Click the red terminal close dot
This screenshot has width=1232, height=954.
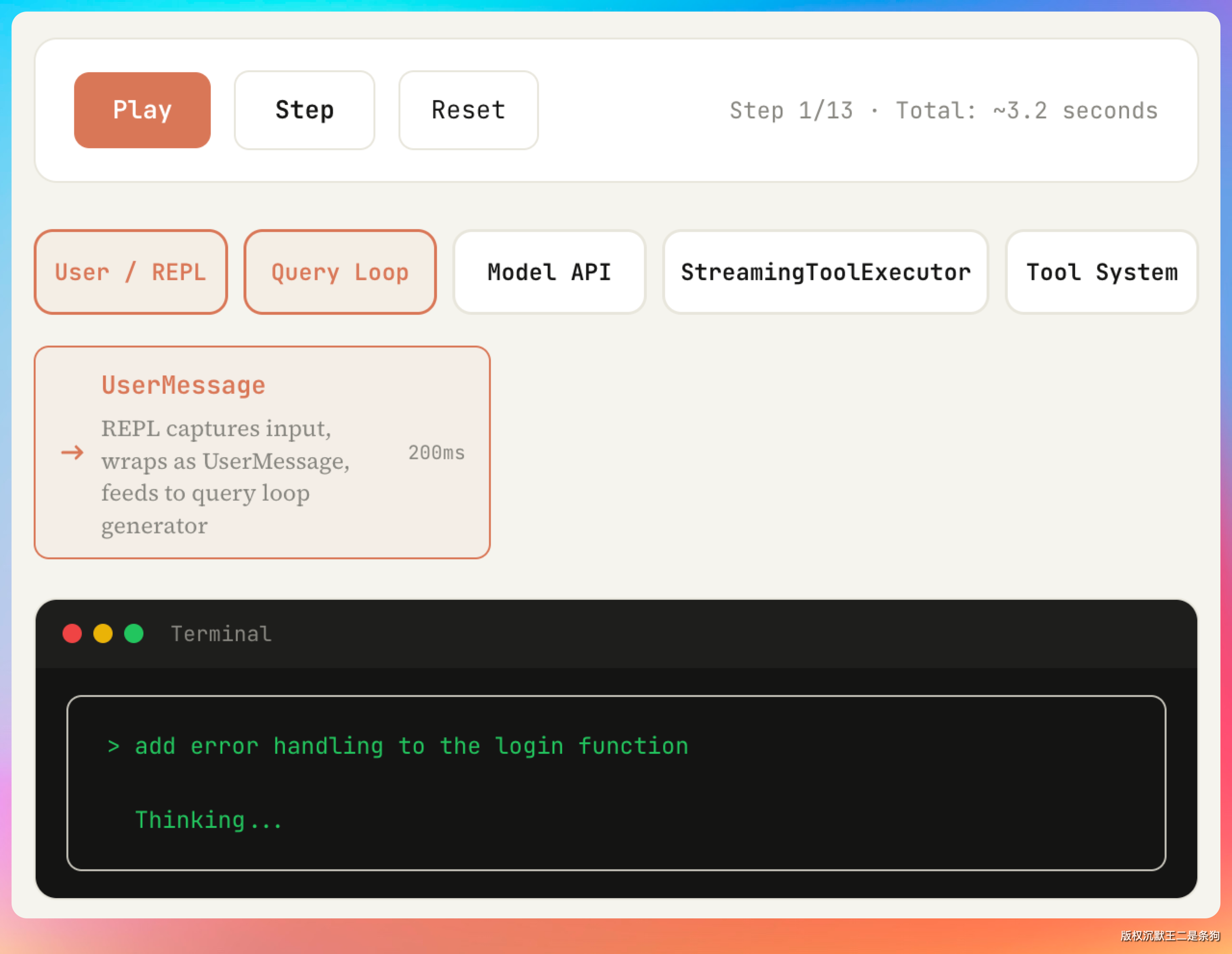[72, 633]
